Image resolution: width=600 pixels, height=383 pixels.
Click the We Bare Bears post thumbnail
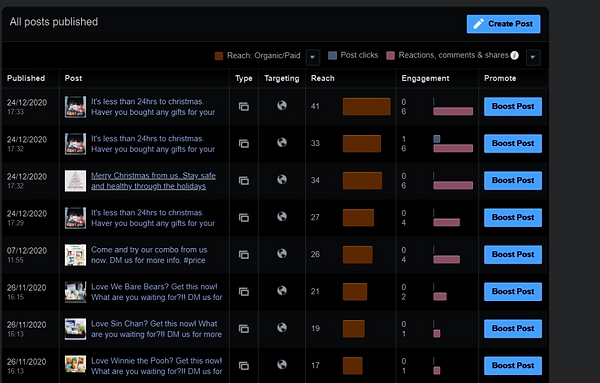pyautogui.click(x=75, y=292)
